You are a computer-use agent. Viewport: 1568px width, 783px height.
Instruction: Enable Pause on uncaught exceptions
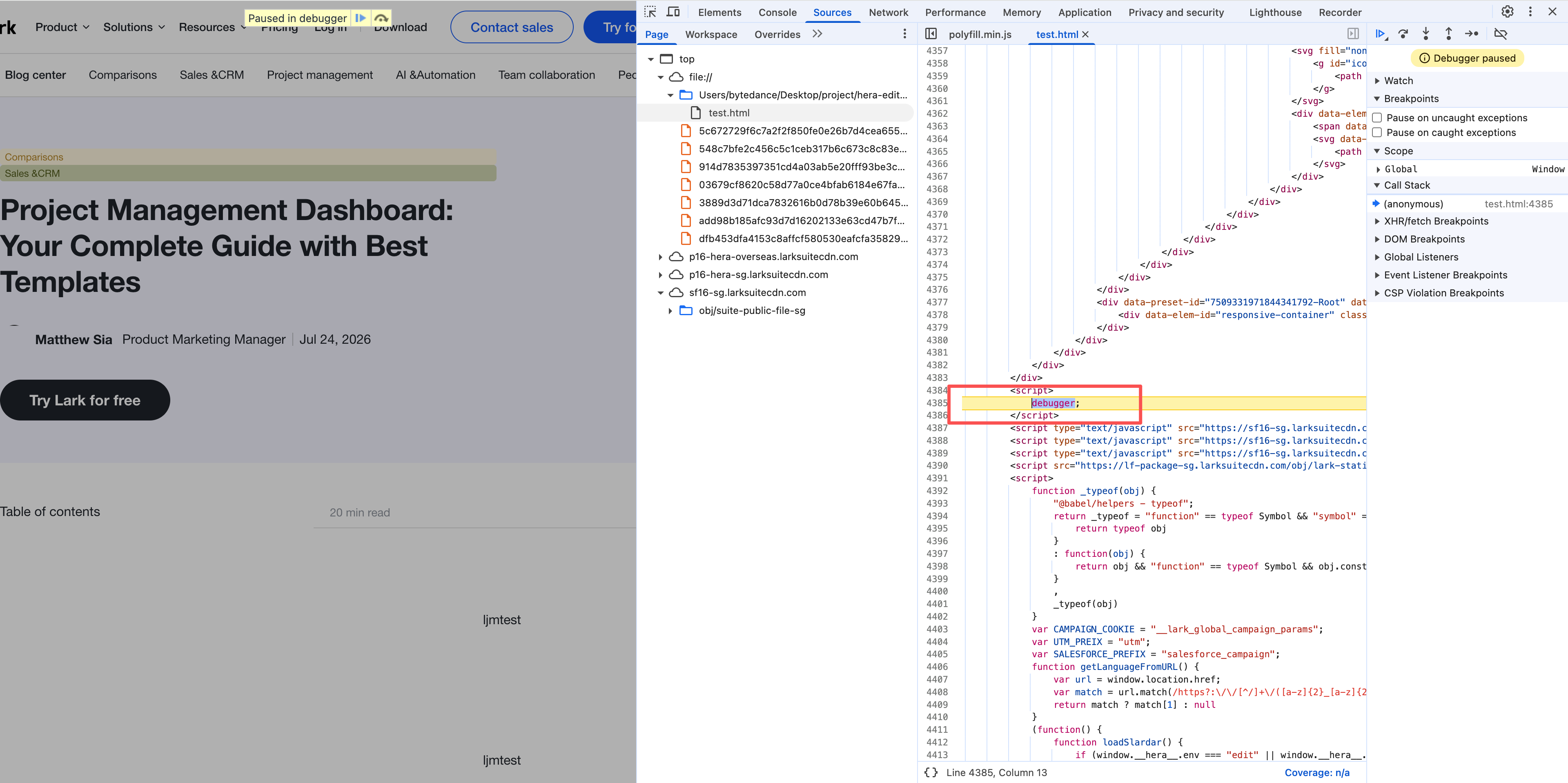pos(1377,118)
